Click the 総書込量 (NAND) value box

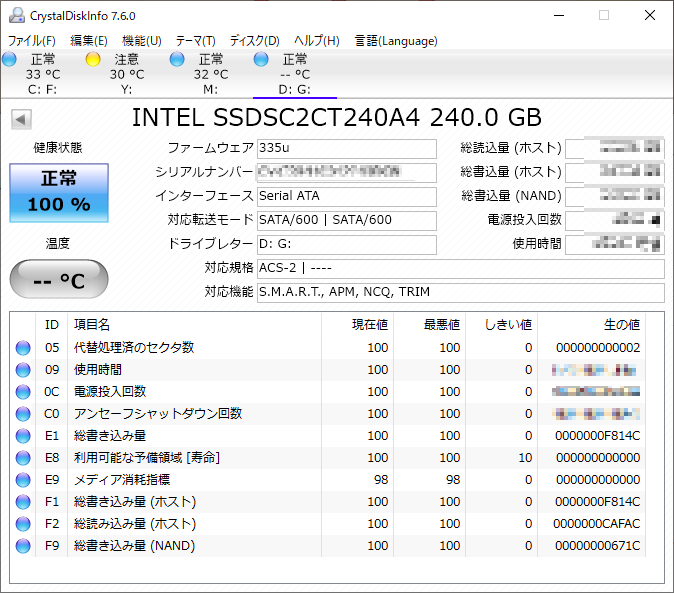[615, 196]
